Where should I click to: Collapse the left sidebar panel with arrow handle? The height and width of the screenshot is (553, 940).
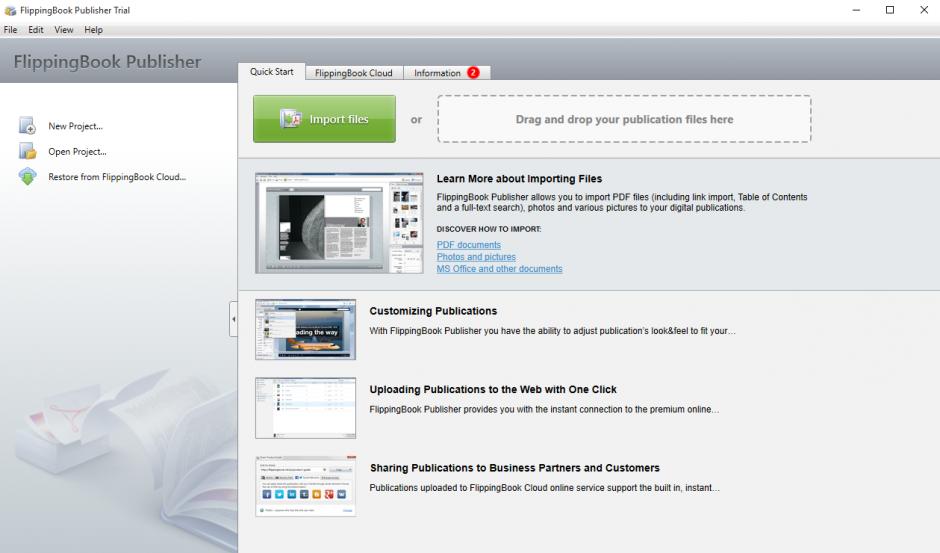click(x=234, y=319)
